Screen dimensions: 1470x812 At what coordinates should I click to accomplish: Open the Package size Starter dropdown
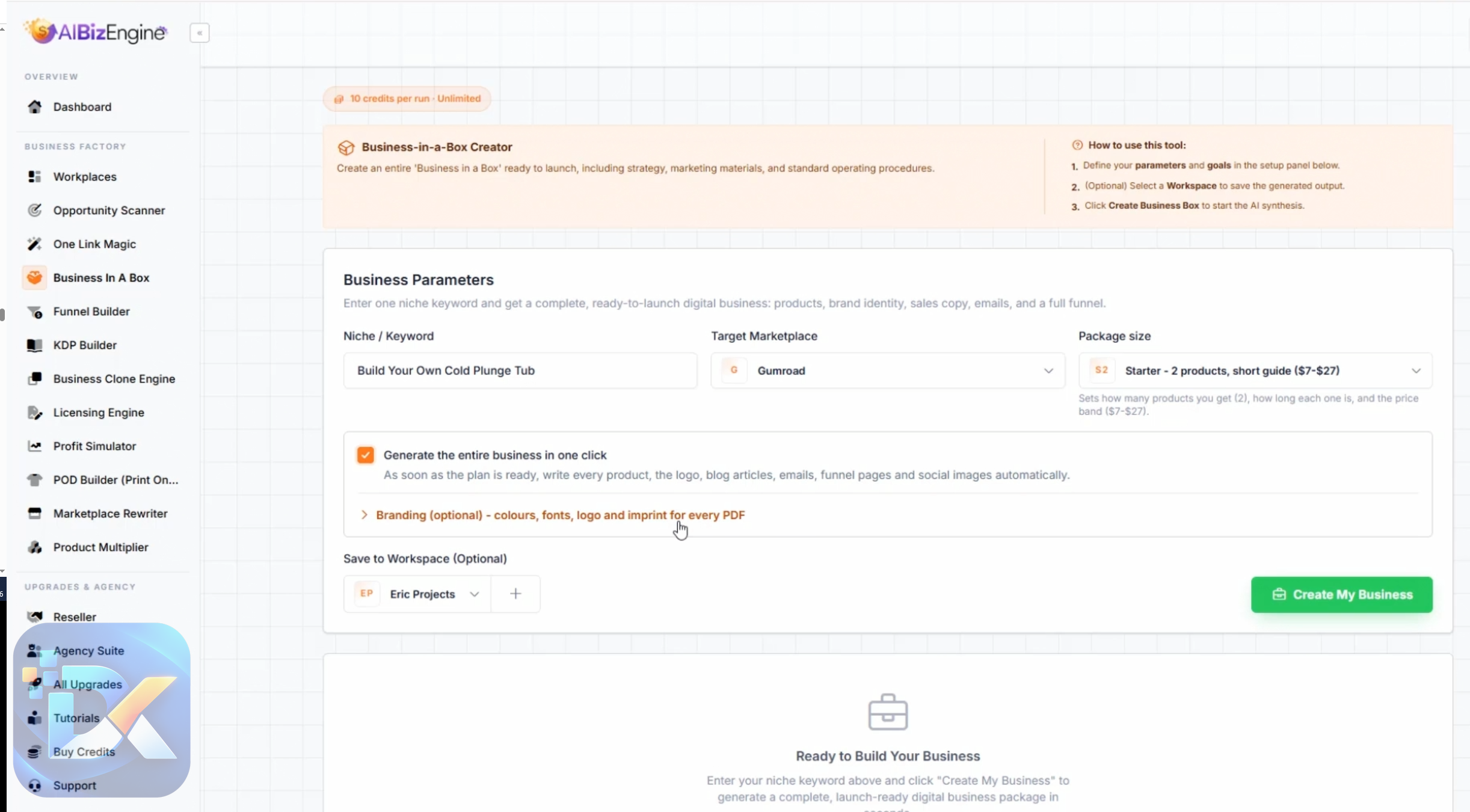click(1255, 371)
